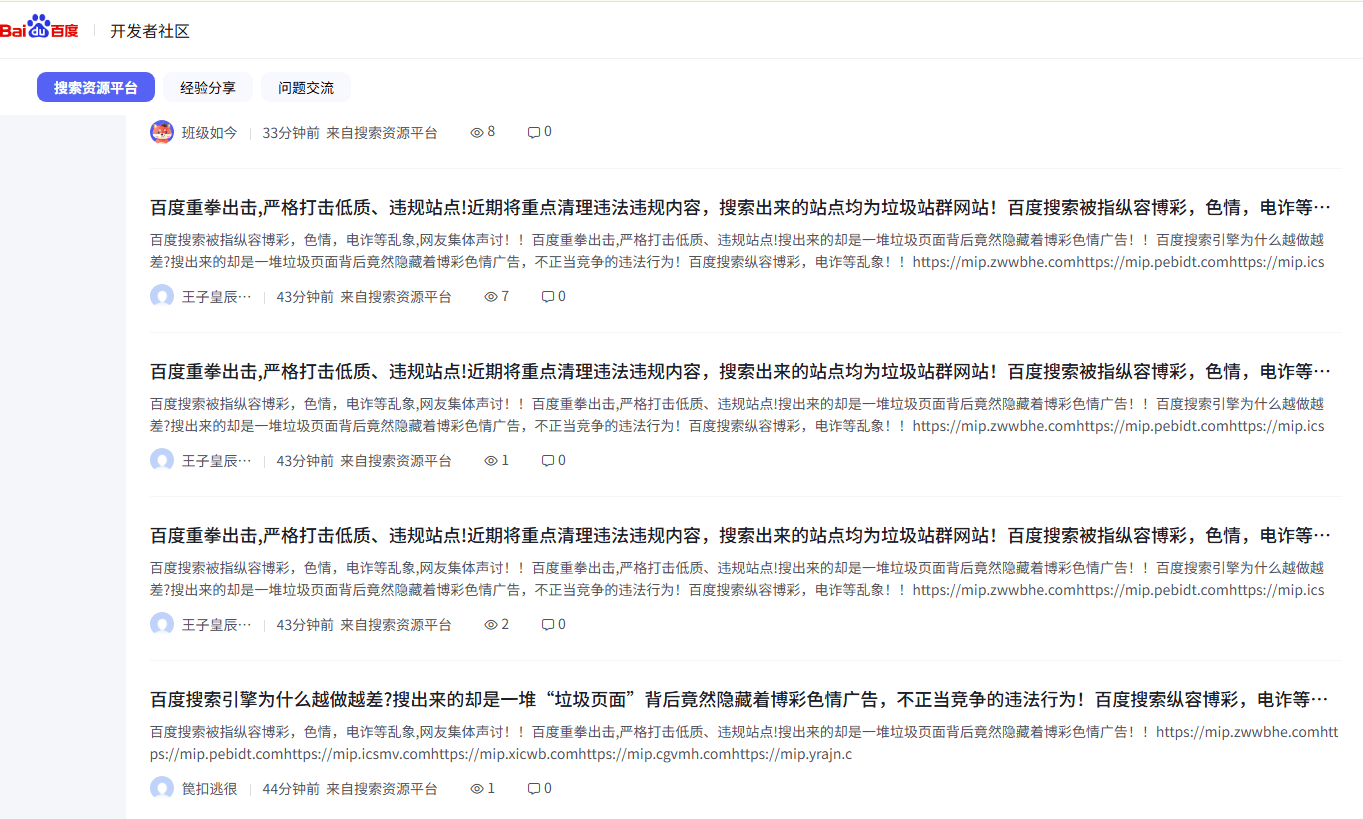
Task: Click the comment icon beside 7 views
Action: click(x=548, y=296)
